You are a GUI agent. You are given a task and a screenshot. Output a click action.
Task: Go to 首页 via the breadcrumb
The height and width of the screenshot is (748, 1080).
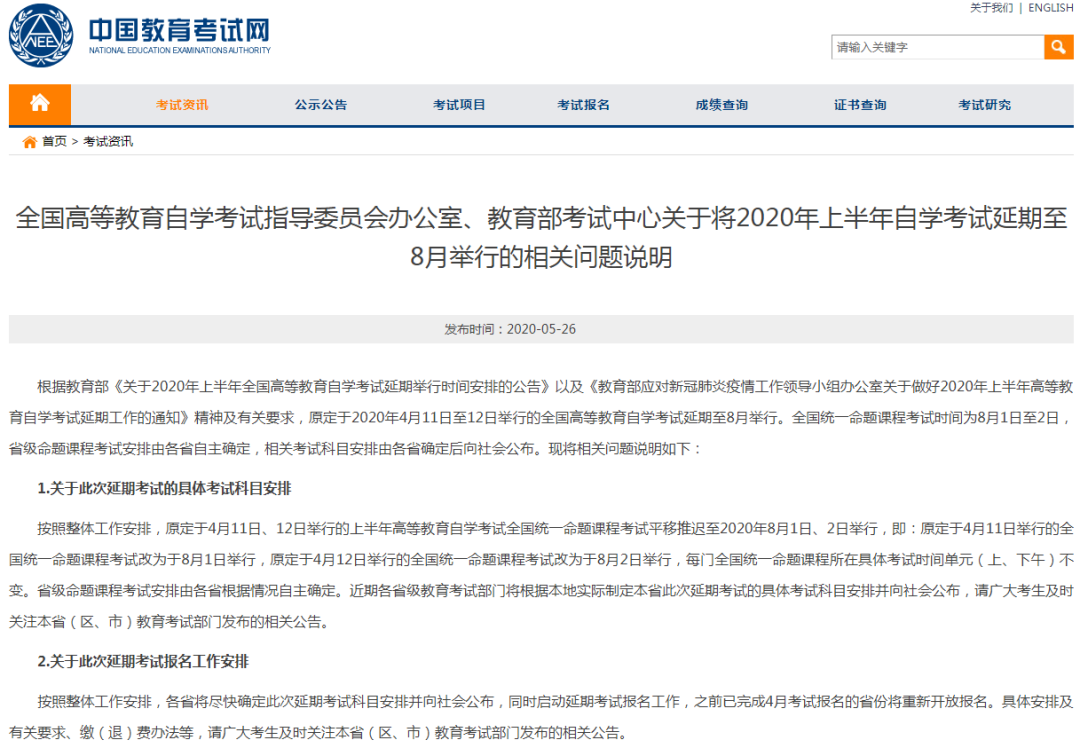coord(54,142)
